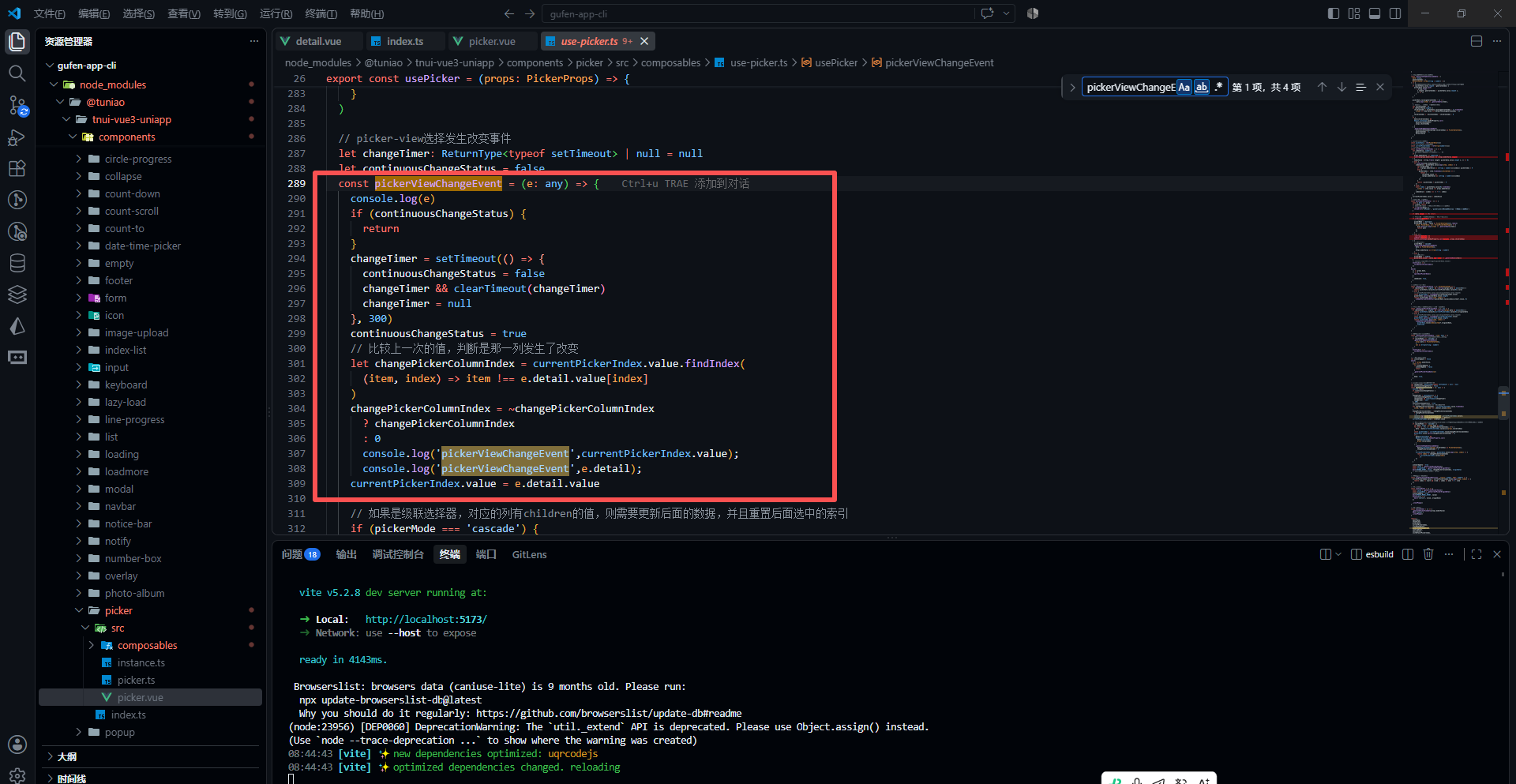Toggle the secondary side bar layout icon
The image size is (1516, 784).
pos(1395,13)
